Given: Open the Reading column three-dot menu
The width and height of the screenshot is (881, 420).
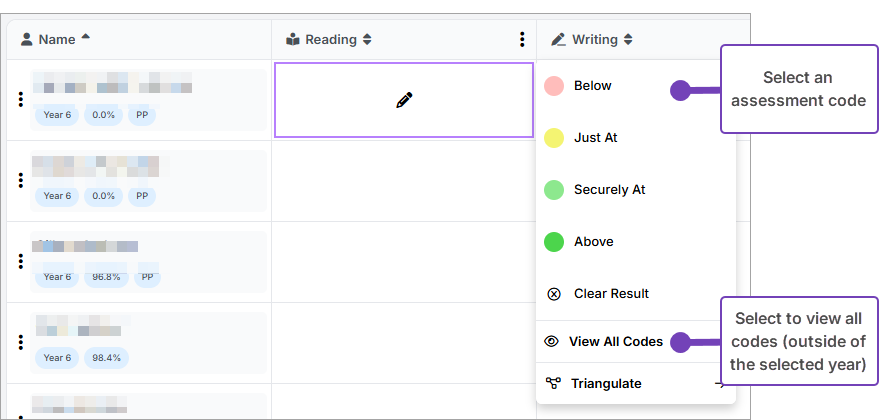Looking at the screenshot, I should click(x=522, y=40).
